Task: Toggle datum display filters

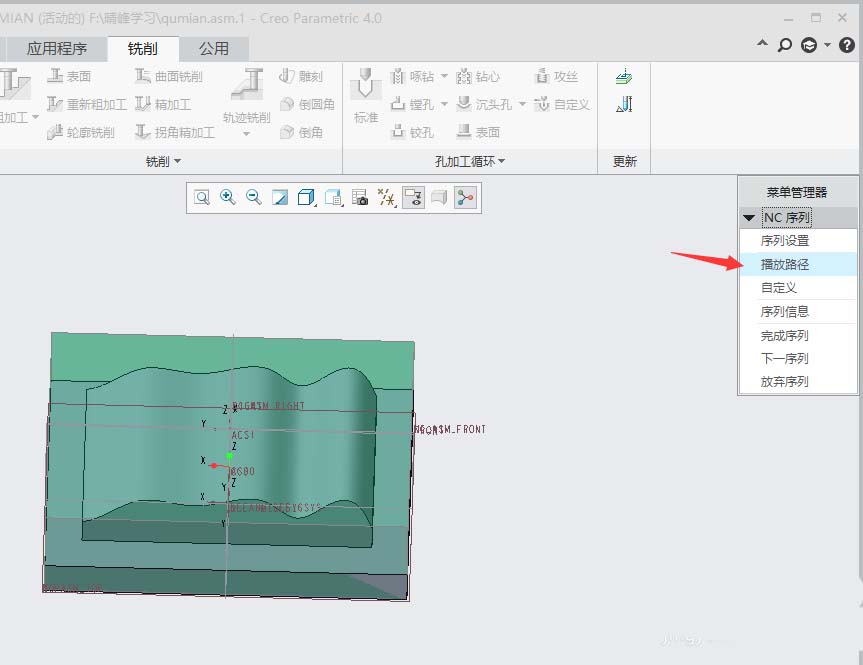Action: point(386,197)
